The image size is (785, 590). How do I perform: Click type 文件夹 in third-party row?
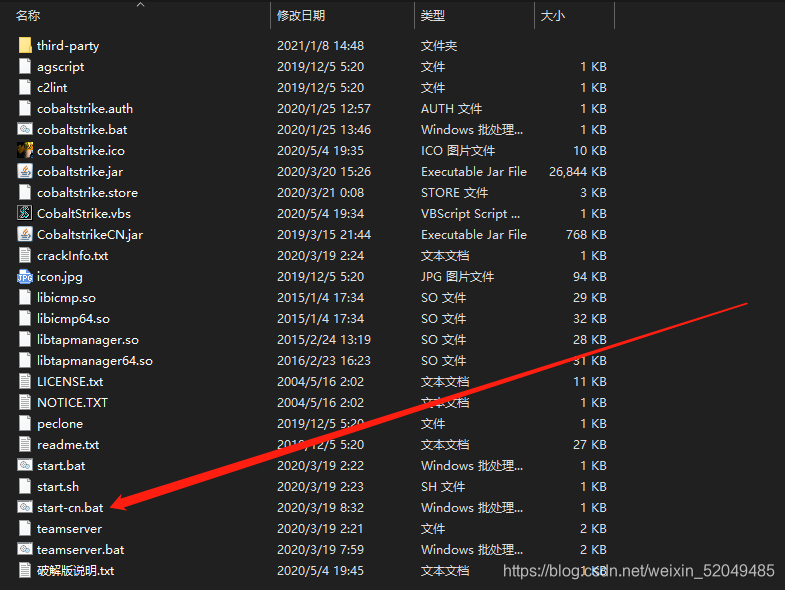pyautogui.click(x=439, y=46)
